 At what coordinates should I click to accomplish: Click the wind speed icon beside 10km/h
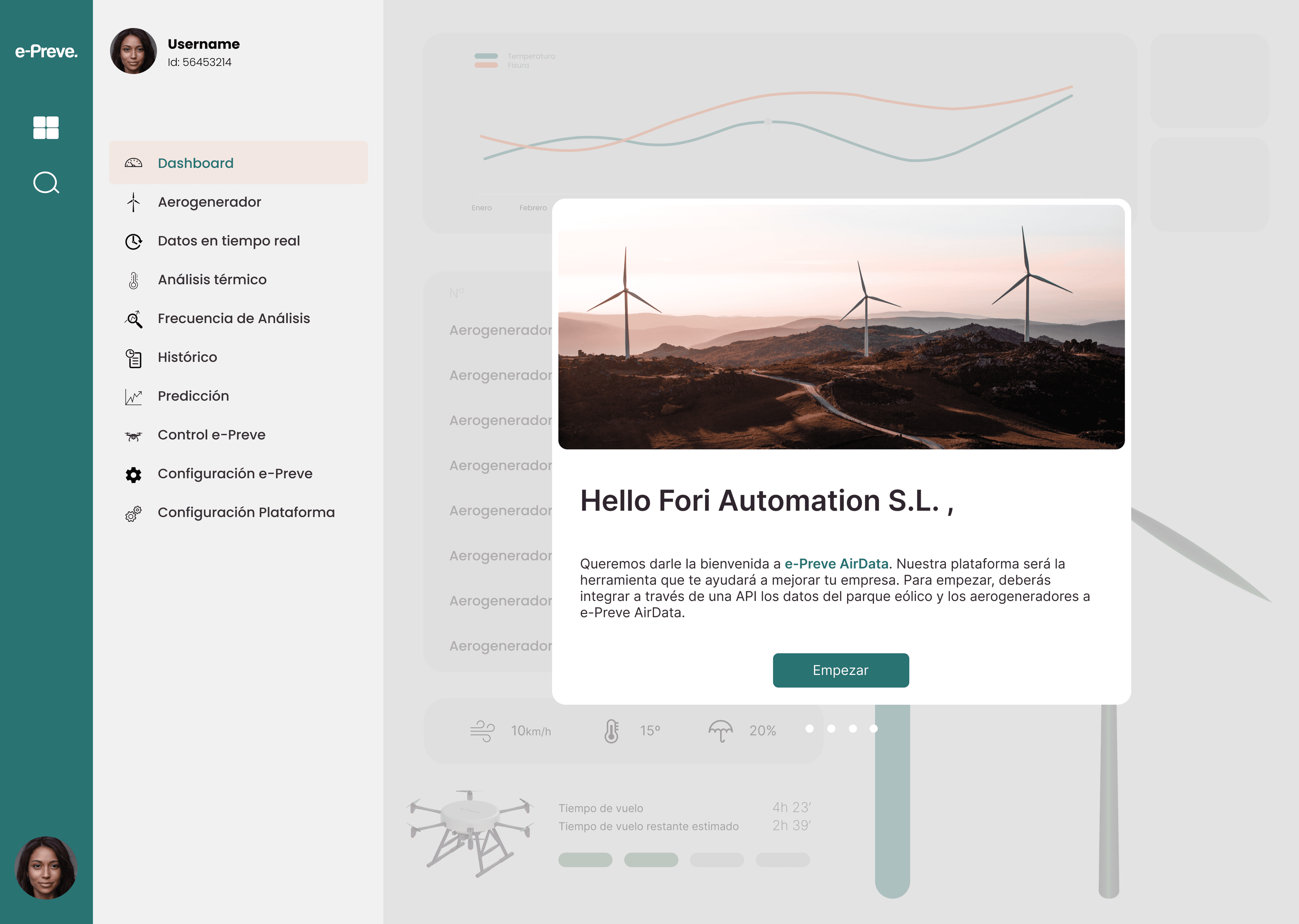(x=482, y=730)
